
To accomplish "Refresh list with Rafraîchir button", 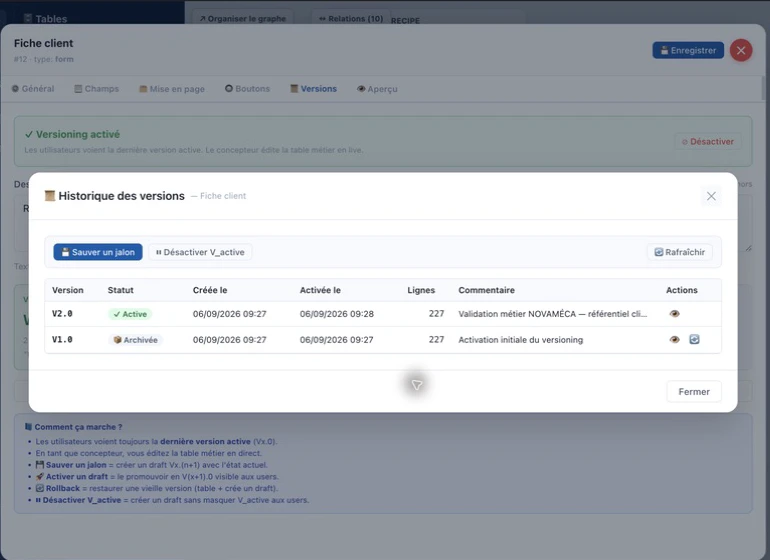I will coord(680,252).
